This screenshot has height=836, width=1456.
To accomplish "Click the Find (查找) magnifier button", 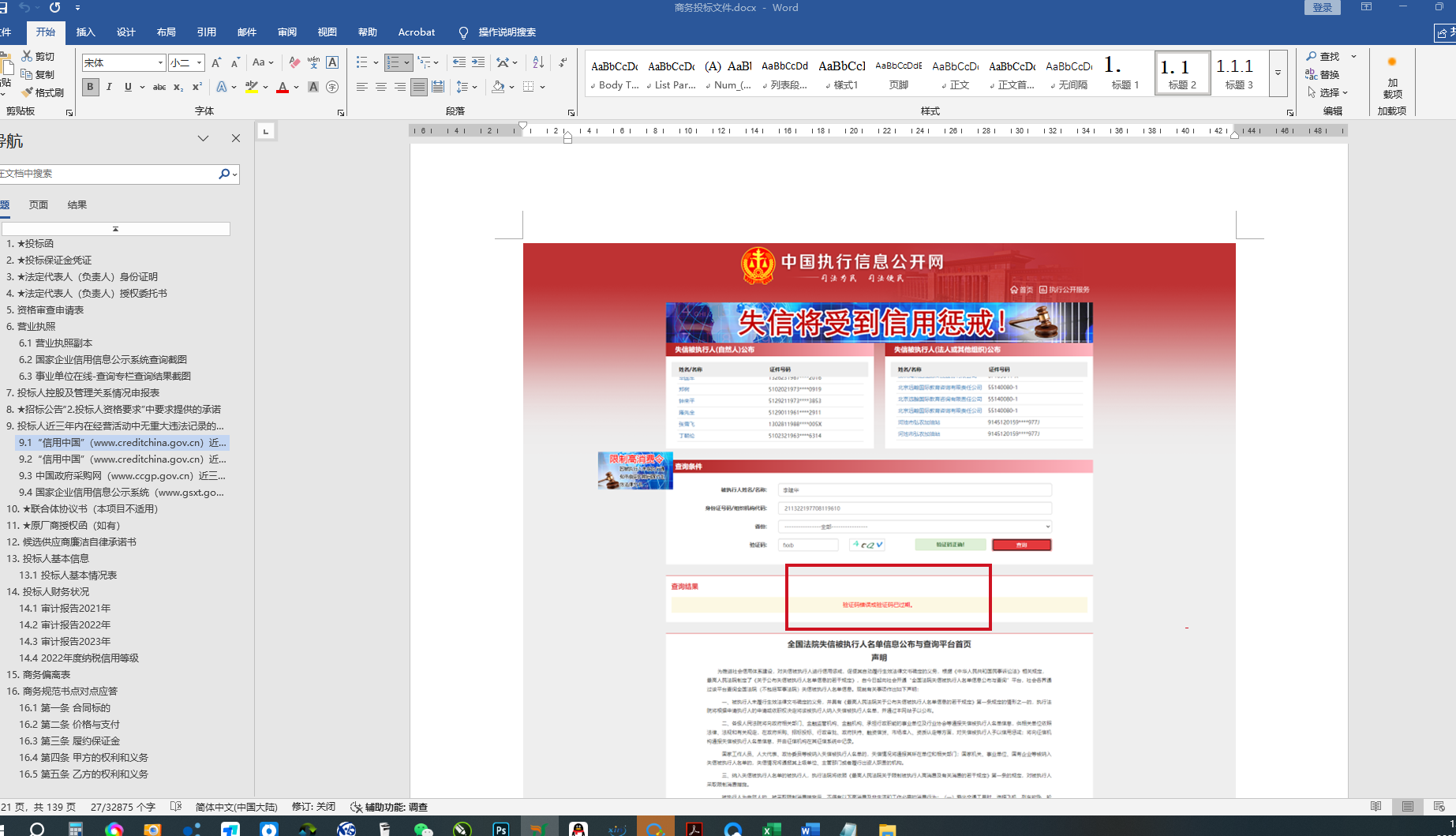I will tap(1323, 56).
